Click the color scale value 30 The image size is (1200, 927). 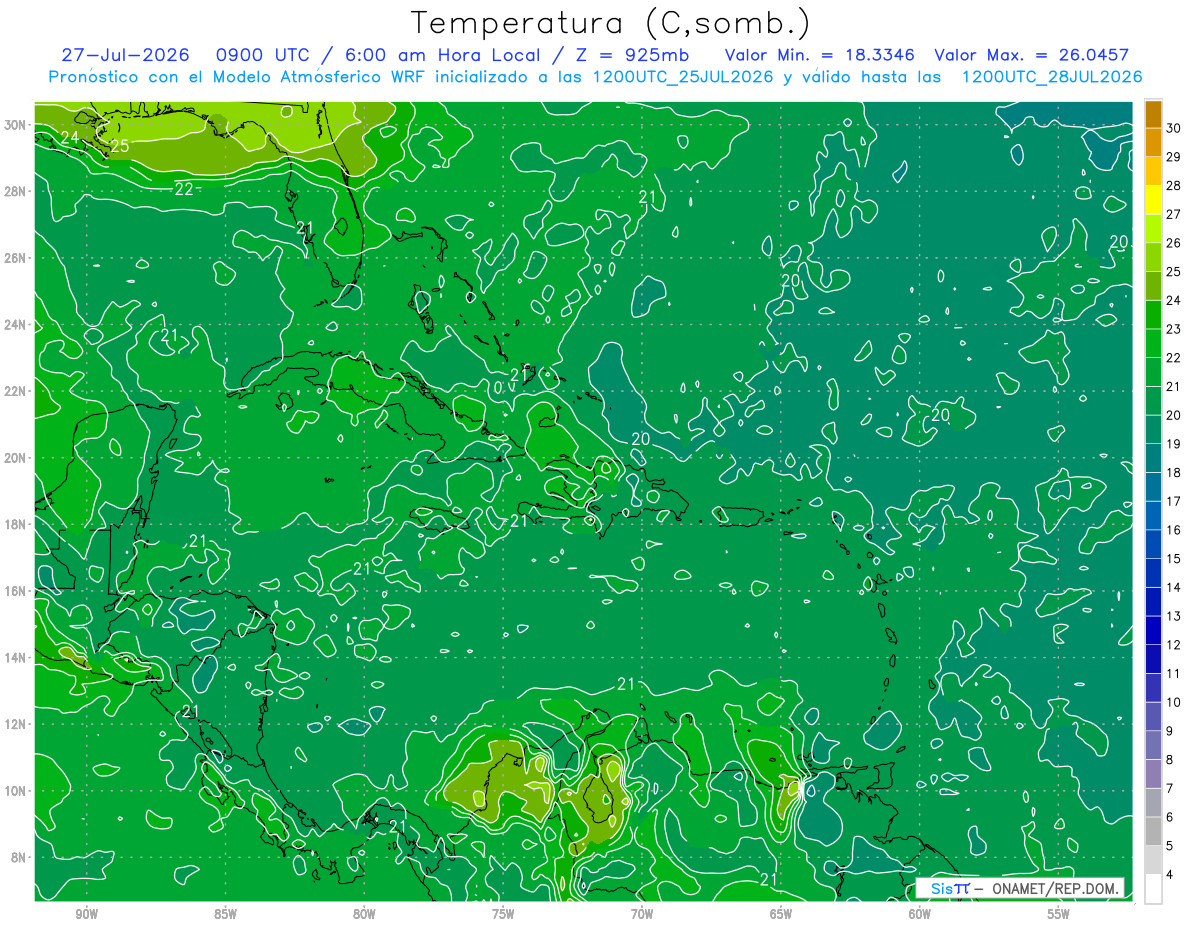pos(1174,128)
